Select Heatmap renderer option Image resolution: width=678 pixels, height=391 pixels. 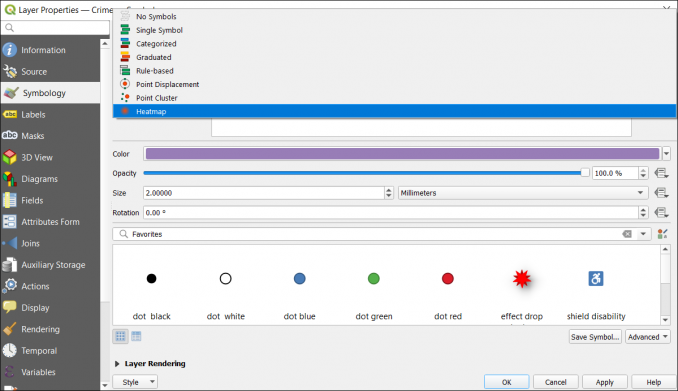pyautogui.click(x=394, y=111)
